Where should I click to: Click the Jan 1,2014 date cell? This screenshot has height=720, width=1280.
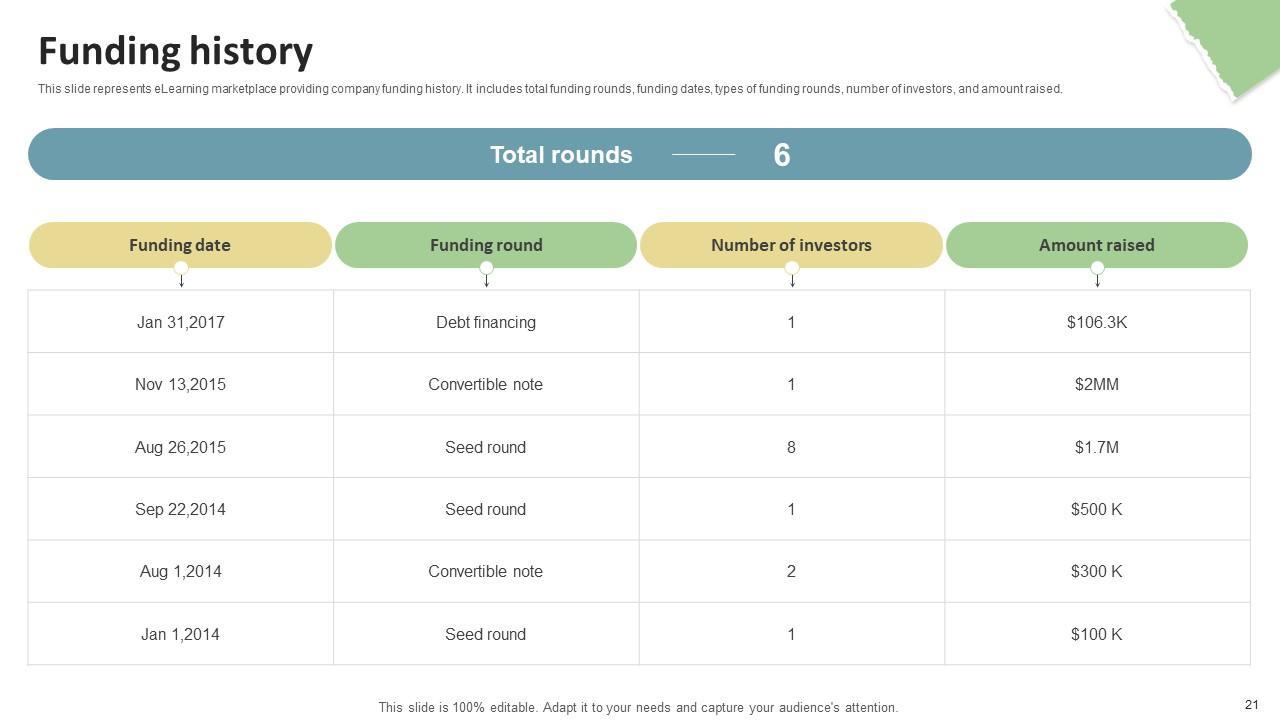(x=181, y=634)
